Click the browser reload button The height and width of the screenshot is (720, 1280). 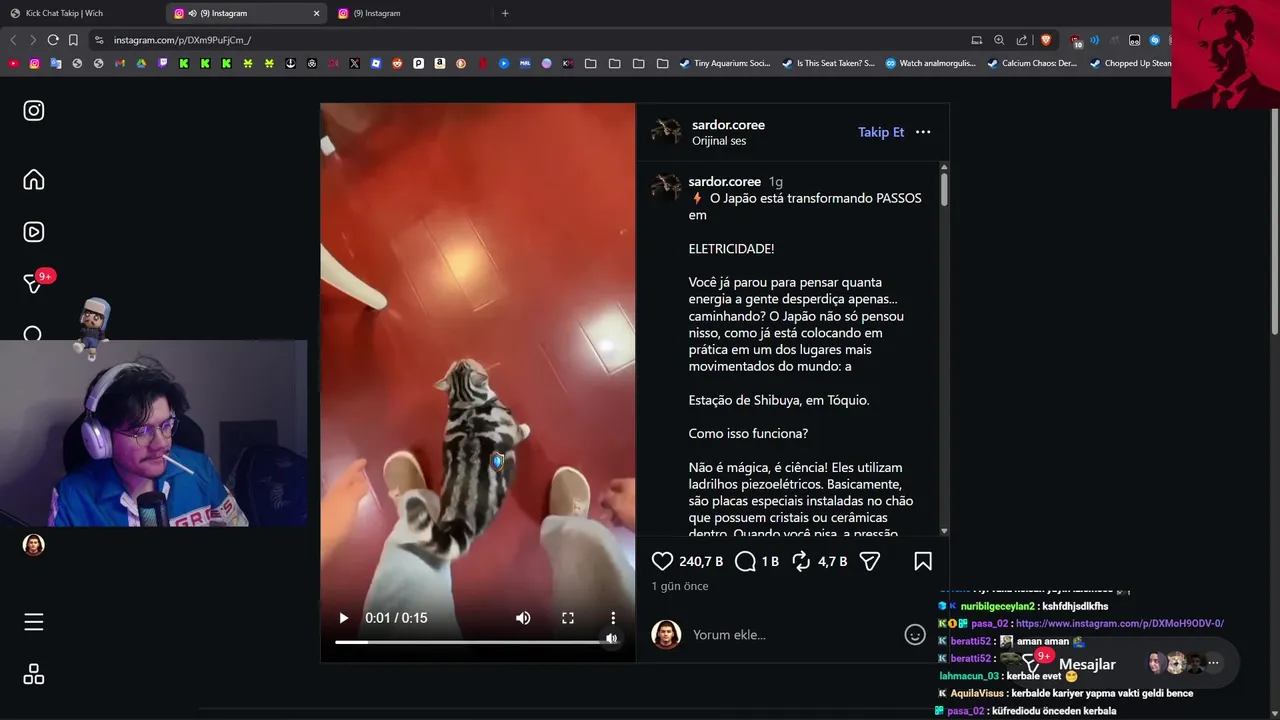[53, 40]
